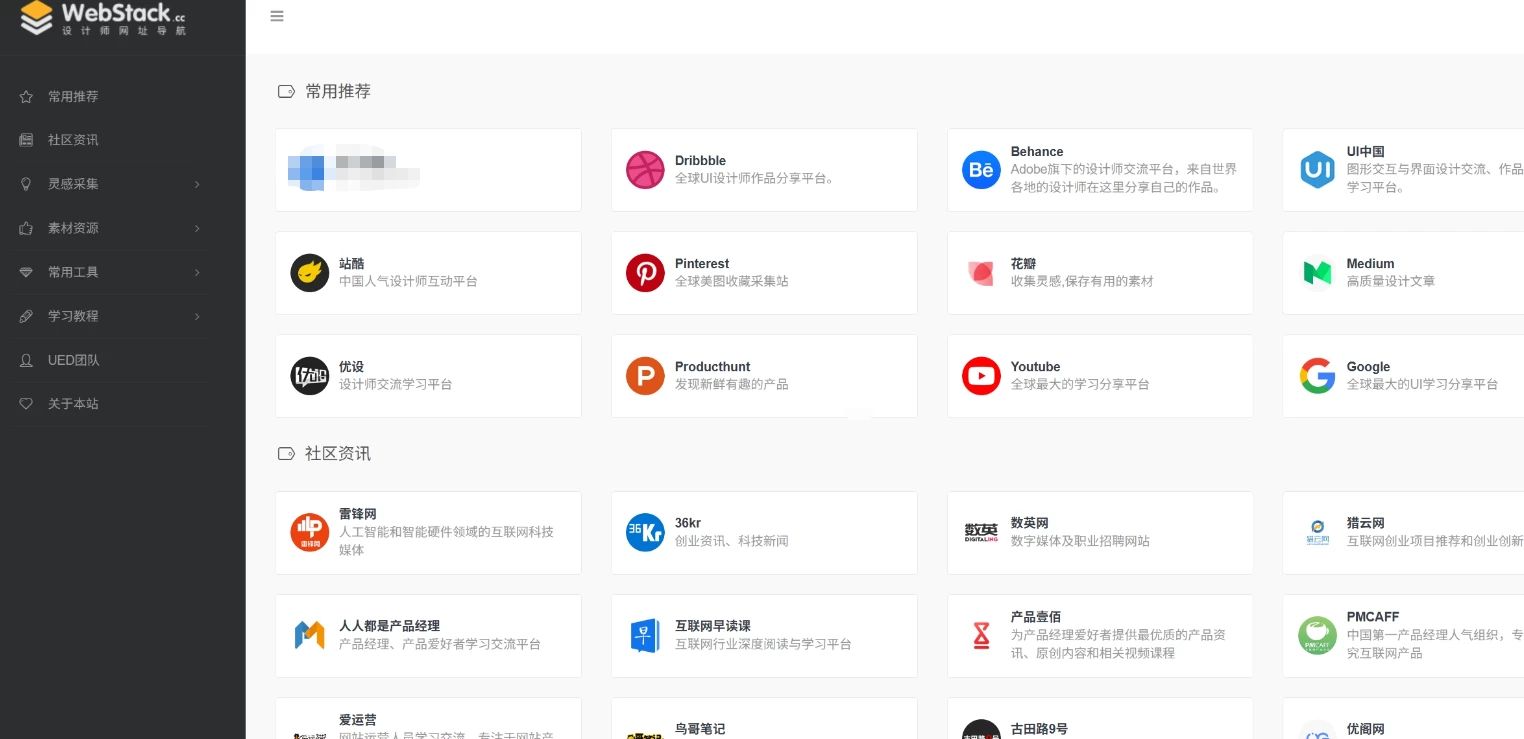The width and height of the screenshot is (1524, 739).
Task: Click the Youtube icon
Action: coord(981,375)
